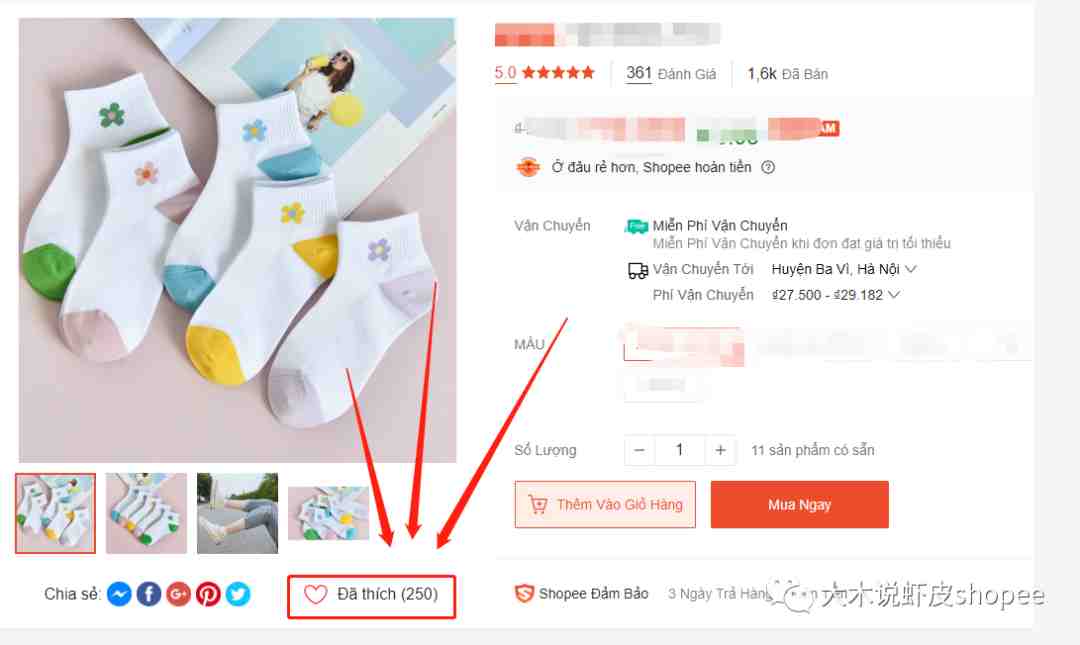Share product on Twitter
Image resolution: width=1080 pixels, height=645 pixels.
(238, 594)
